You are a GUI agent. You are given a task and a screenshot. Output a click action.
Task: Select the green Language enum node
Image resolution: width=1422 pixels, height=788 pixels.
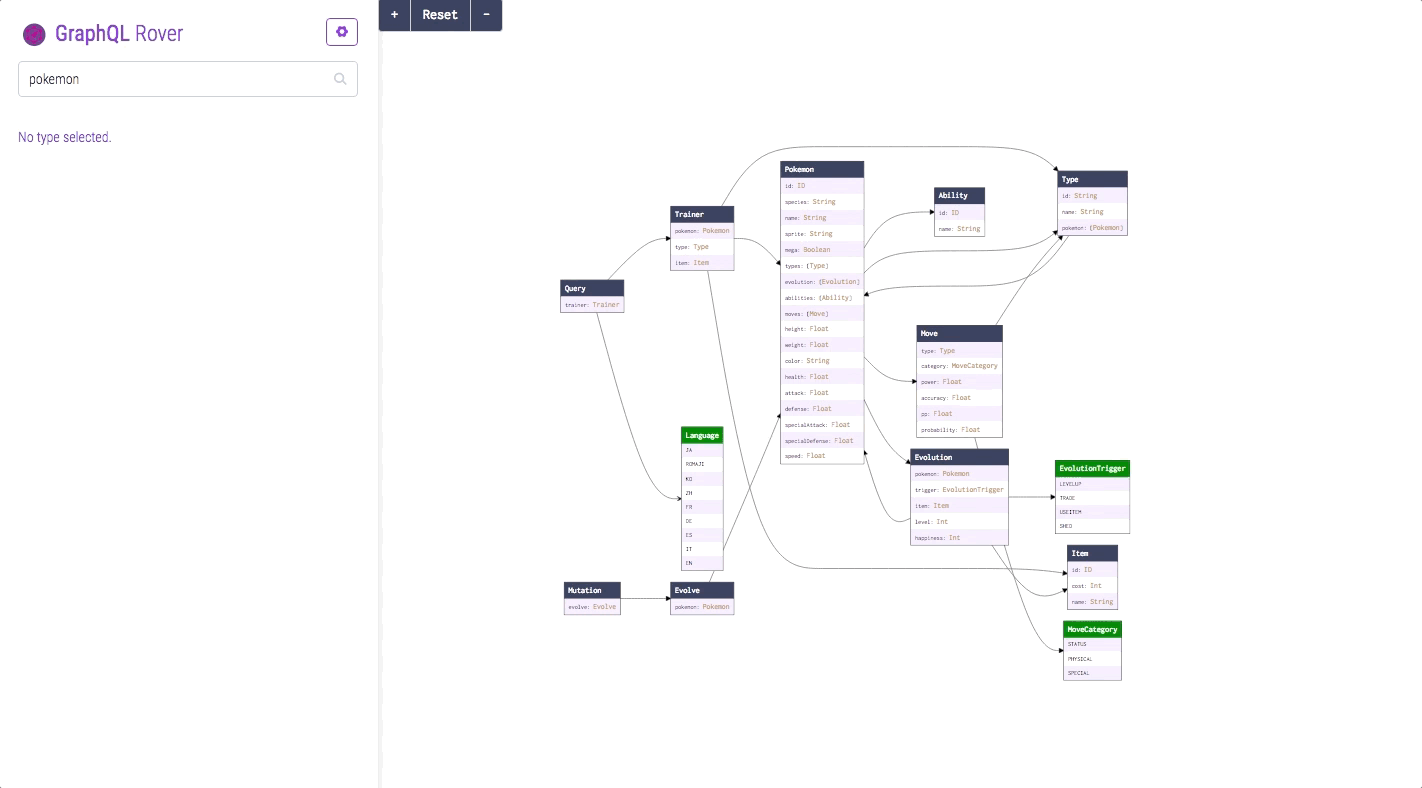(701, 435)
